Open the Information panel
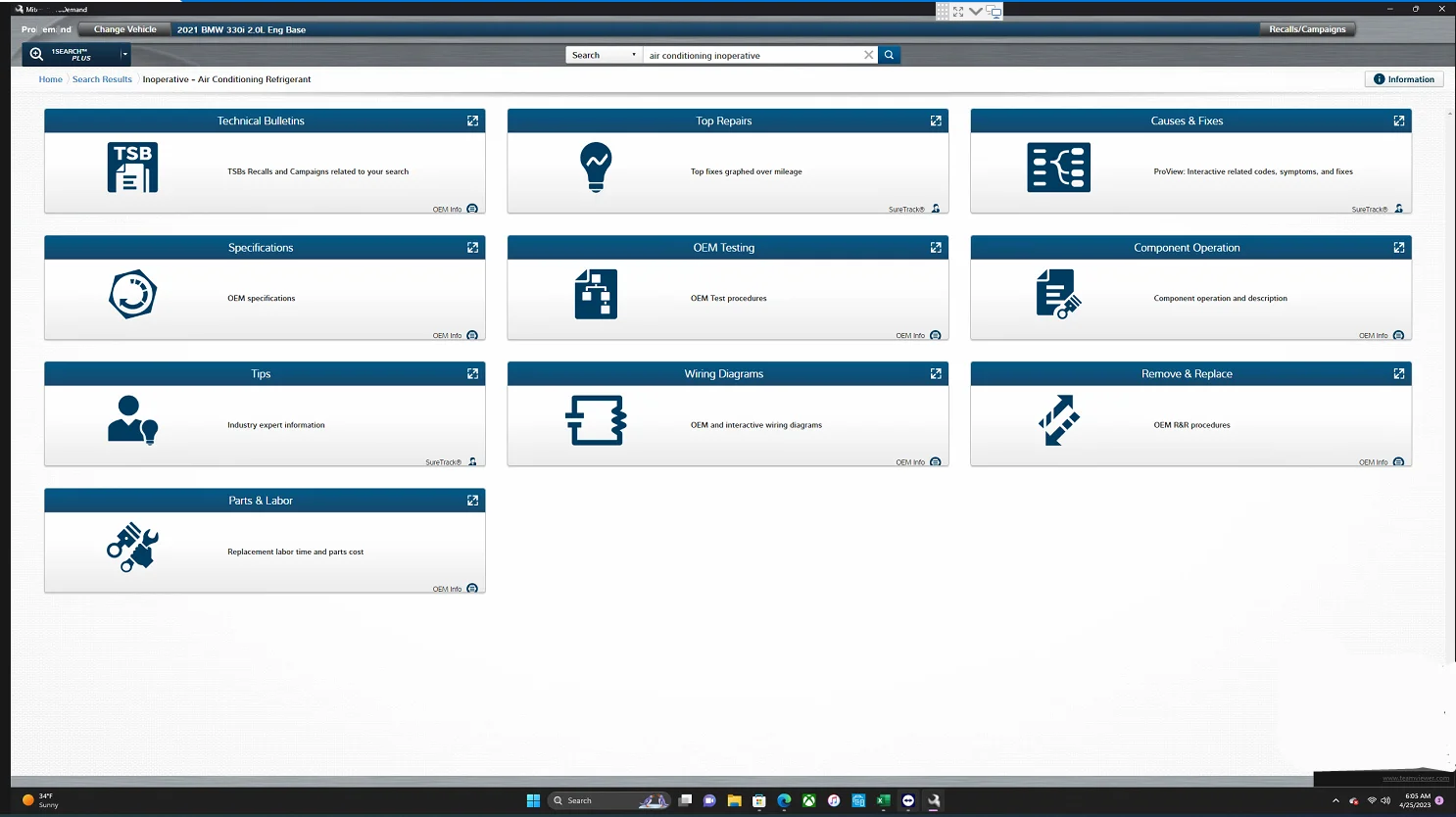The height and width of the screenshot is (817, 1456). 1404,79
